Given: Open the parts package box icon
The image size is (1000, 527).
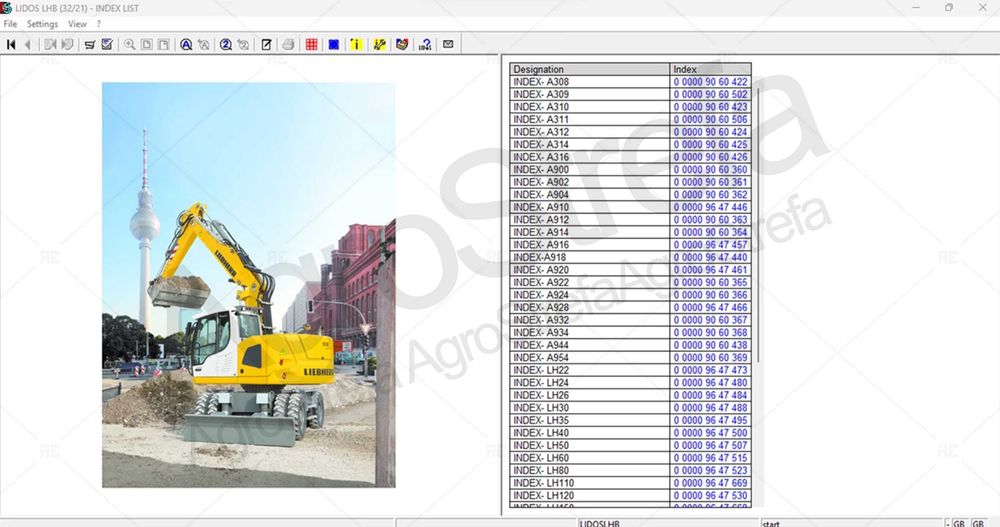Looking at the screenshot, I should (x=402, y=44).
